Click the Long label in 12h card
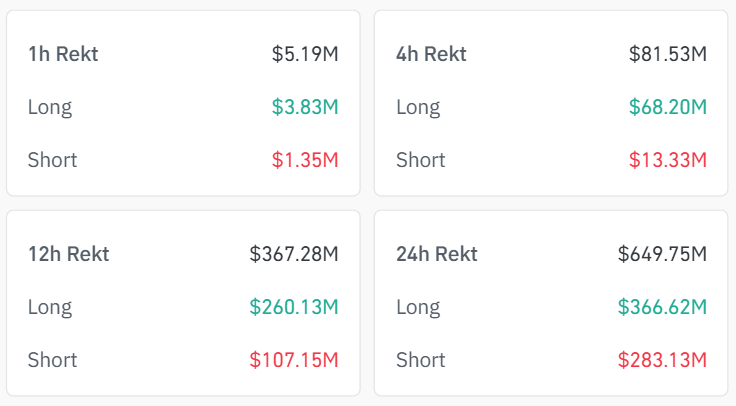Screen dimensions: 736x406 pos(50,308)
